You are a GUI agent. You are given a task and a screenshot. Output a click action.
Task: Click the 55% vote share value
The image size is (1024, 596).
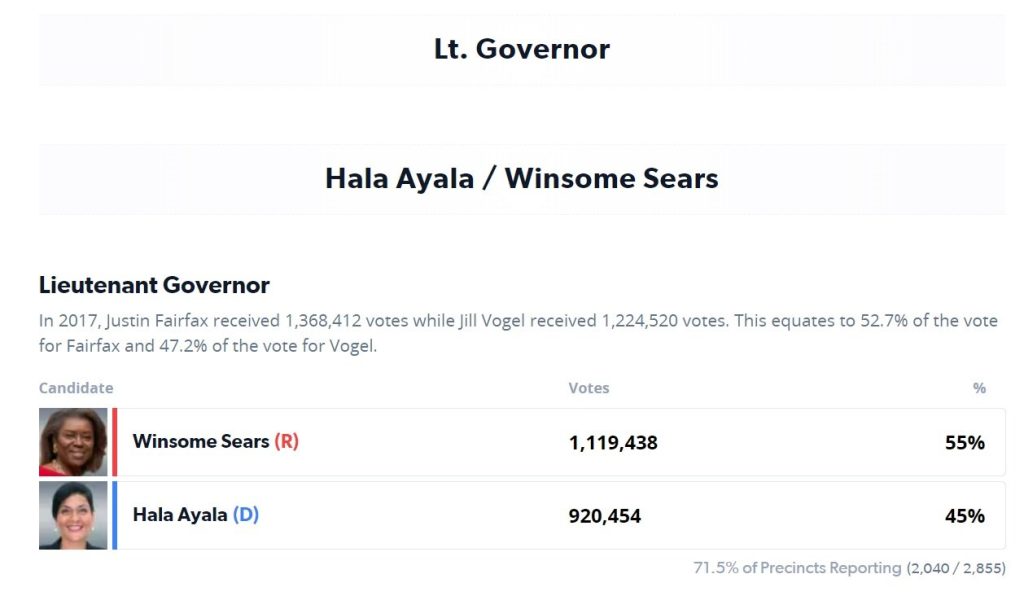coord(965,443)
